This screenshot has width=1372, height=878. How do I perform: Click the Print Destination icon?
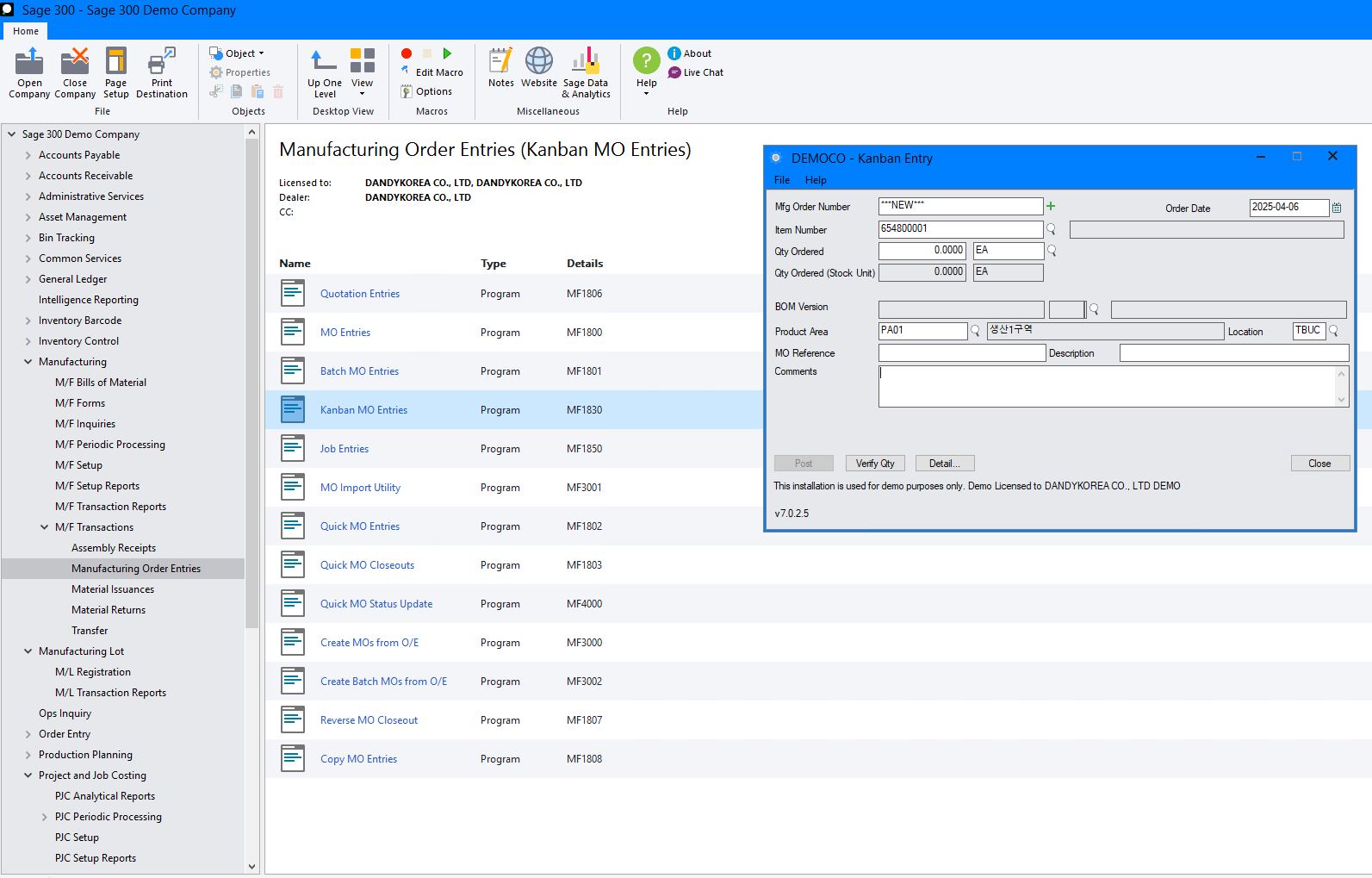(x=162, y=62)
